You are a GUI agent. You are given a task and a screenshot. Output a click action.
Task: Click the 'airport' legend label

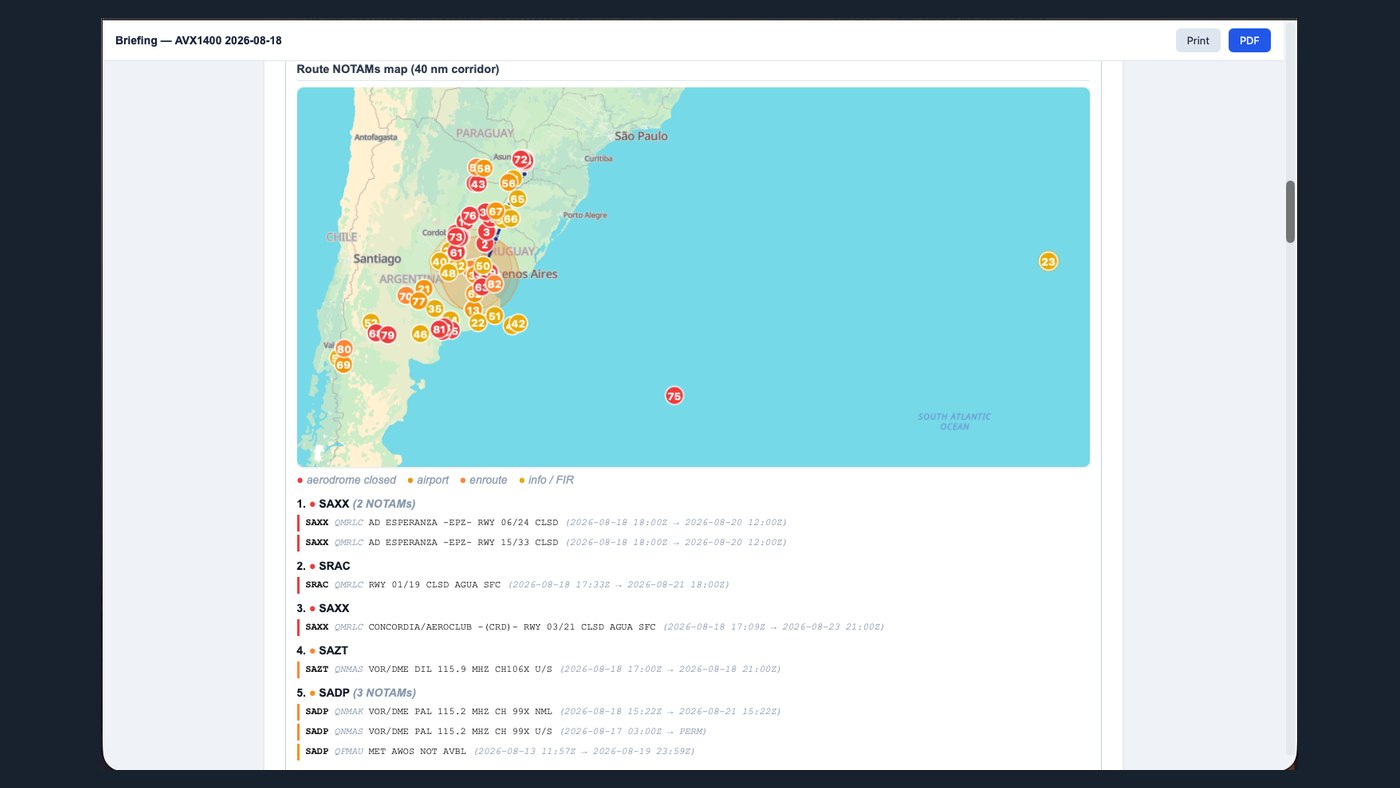(433, 480)
